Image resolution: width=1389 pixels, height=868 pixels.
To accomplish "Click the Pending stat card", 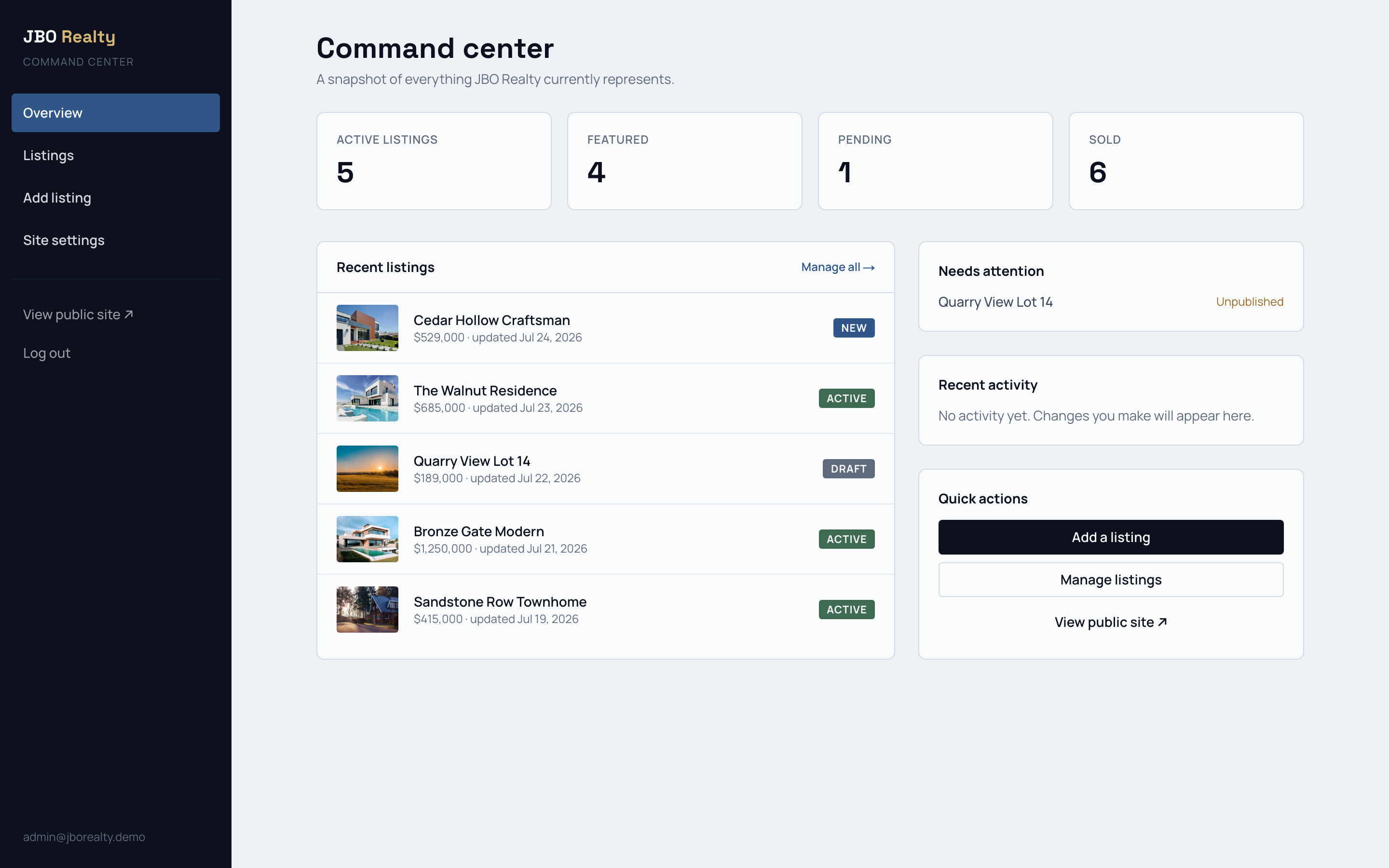I will (935, 161).
